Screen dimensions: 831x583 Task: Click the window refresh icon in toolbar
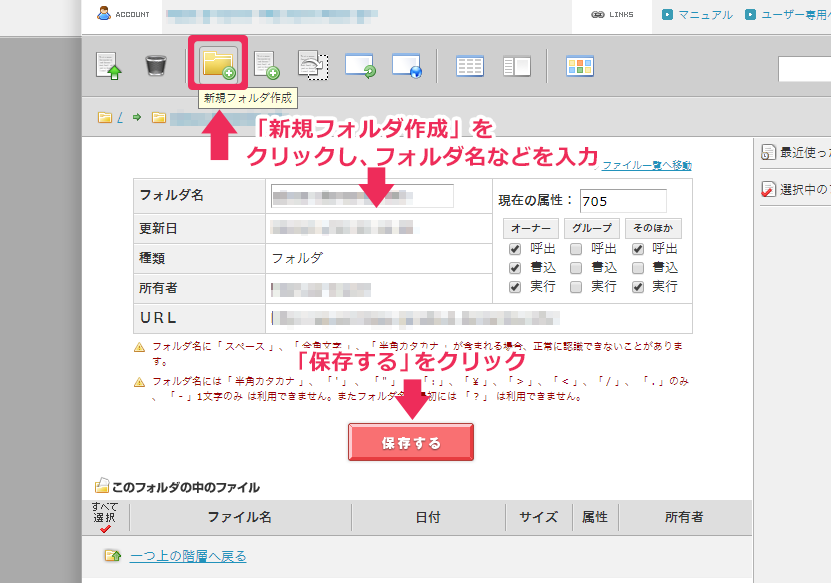point(360,66)
